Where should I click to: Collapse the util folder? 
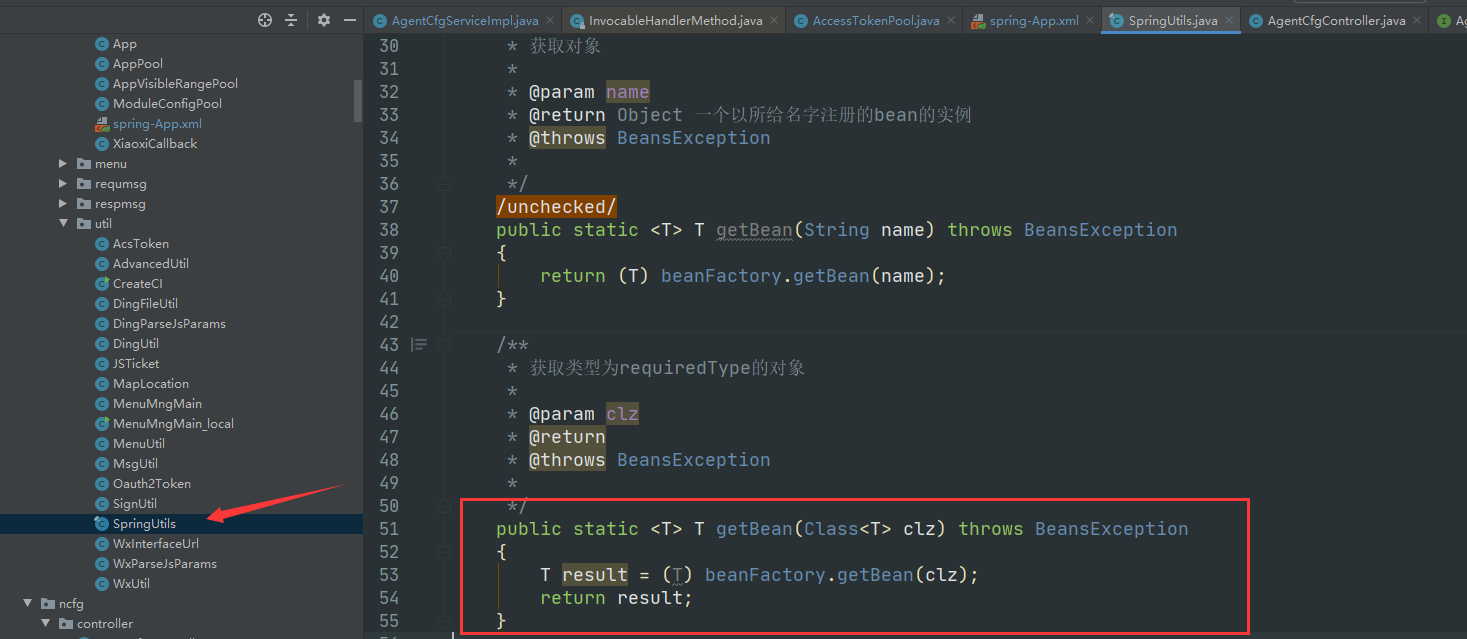coord(63,224)
